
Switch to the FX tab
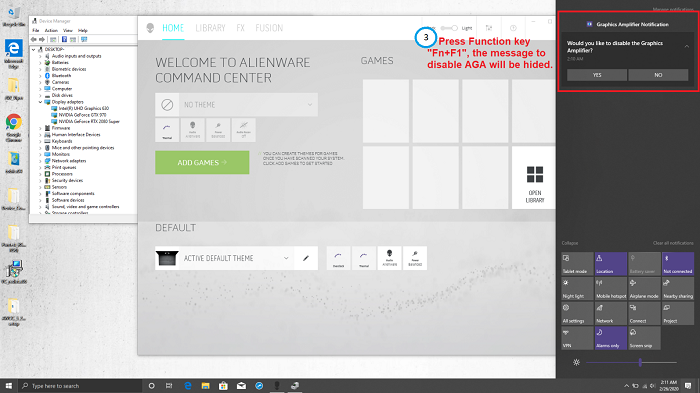(x=240, y=28)
